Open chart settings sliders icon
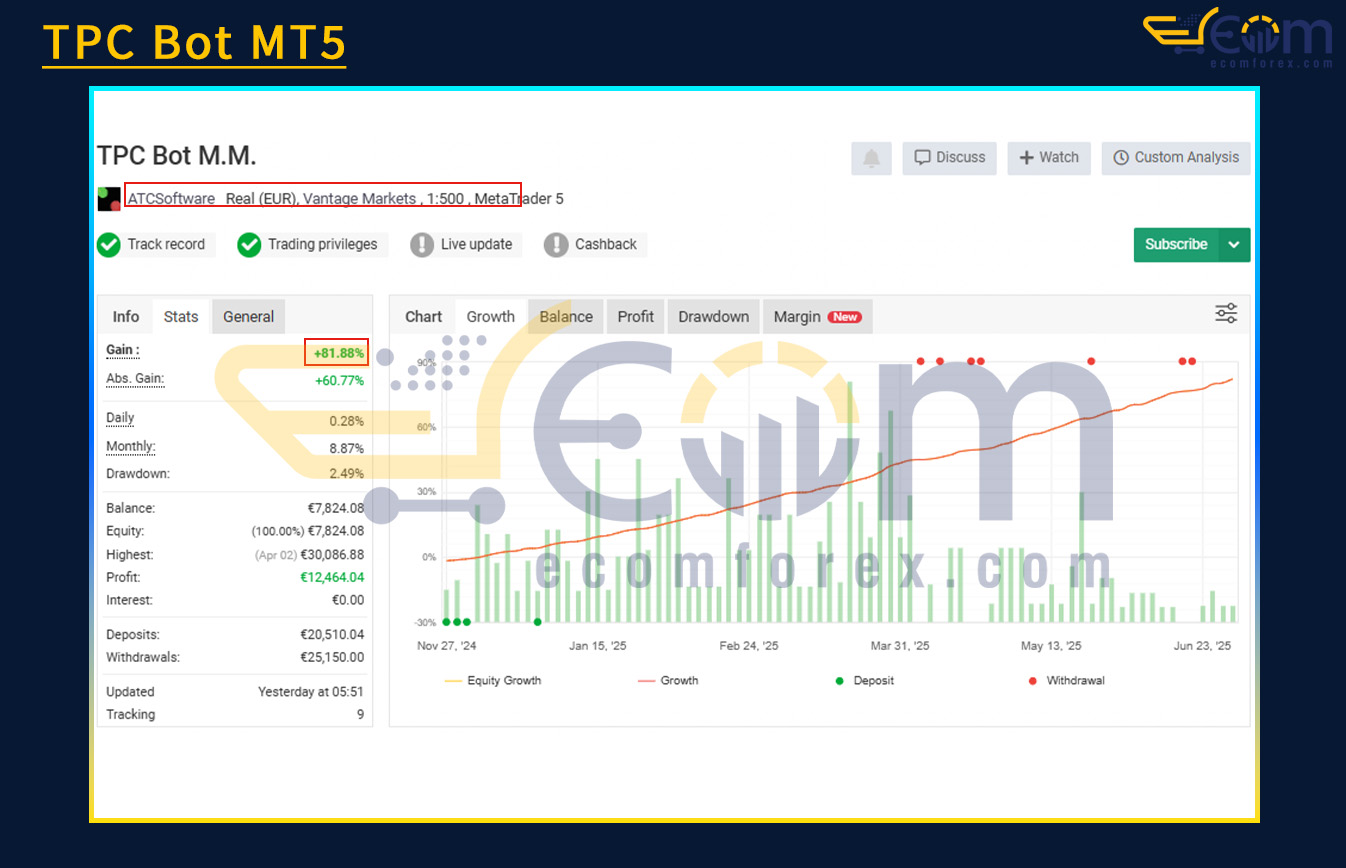The image size is (1346, 868). (1226, 314)
